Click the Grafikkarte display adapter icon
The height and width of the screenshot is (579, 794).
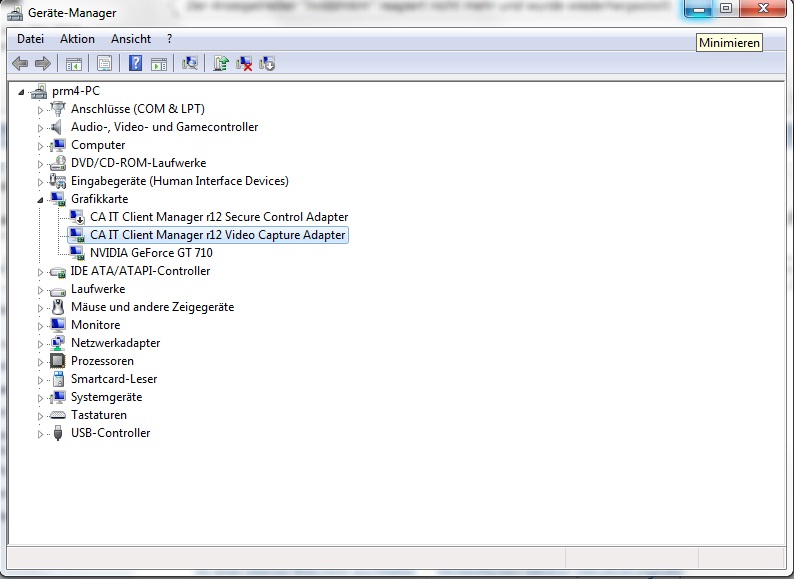click(58, 199)
